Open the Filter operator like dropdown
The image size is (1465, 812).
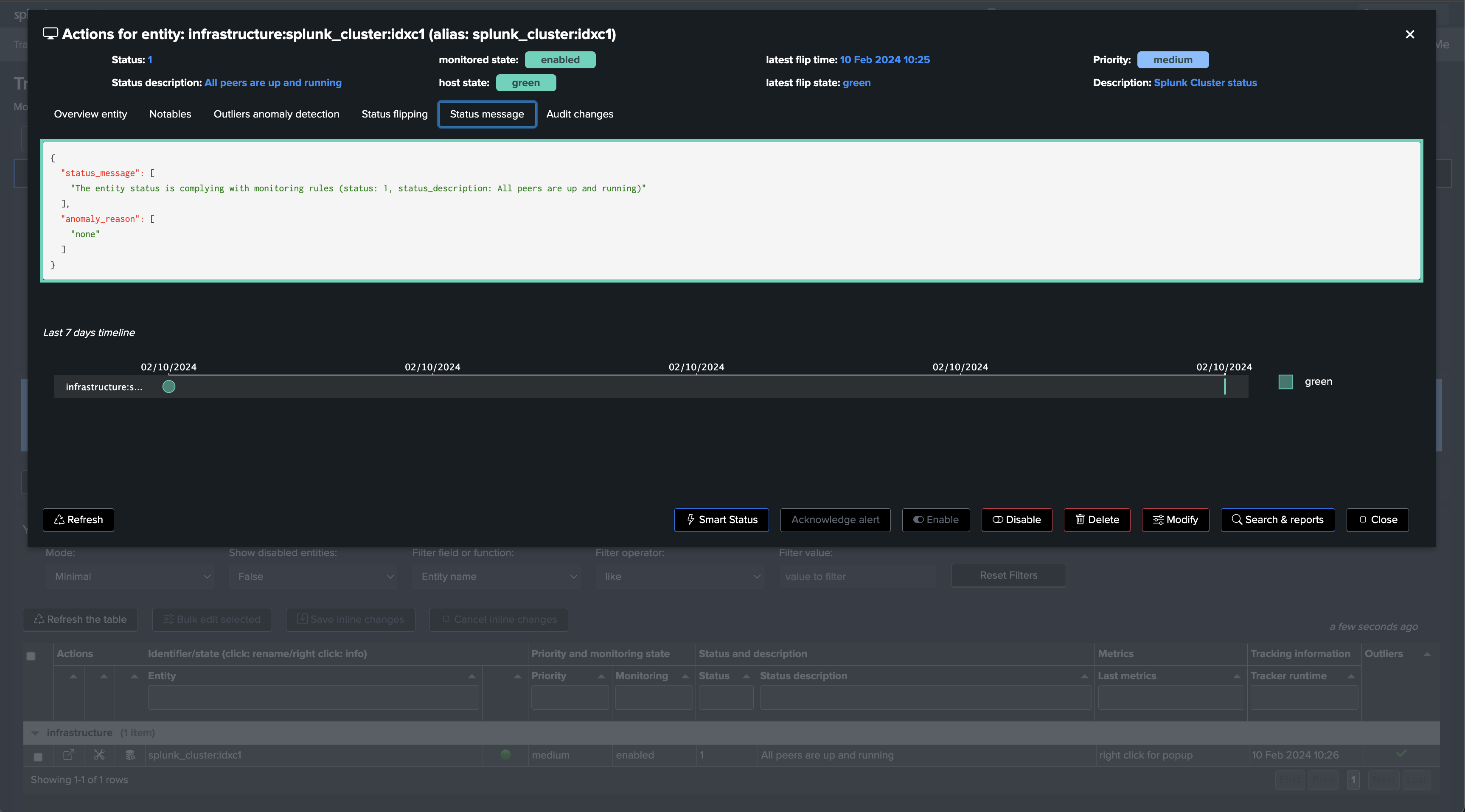[x=679, y=577]
